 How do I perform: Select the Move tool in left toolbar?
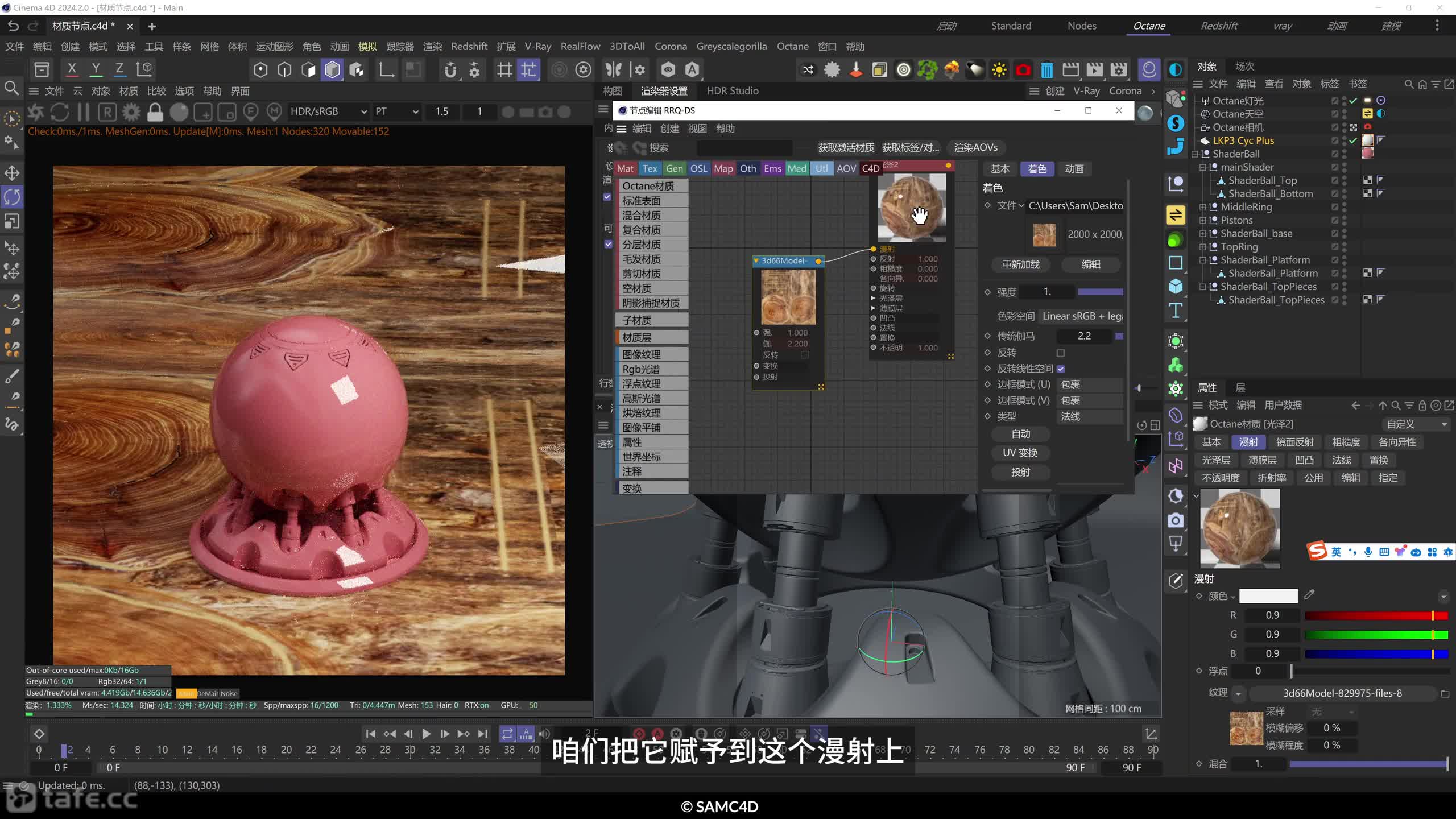click(12, 173)
